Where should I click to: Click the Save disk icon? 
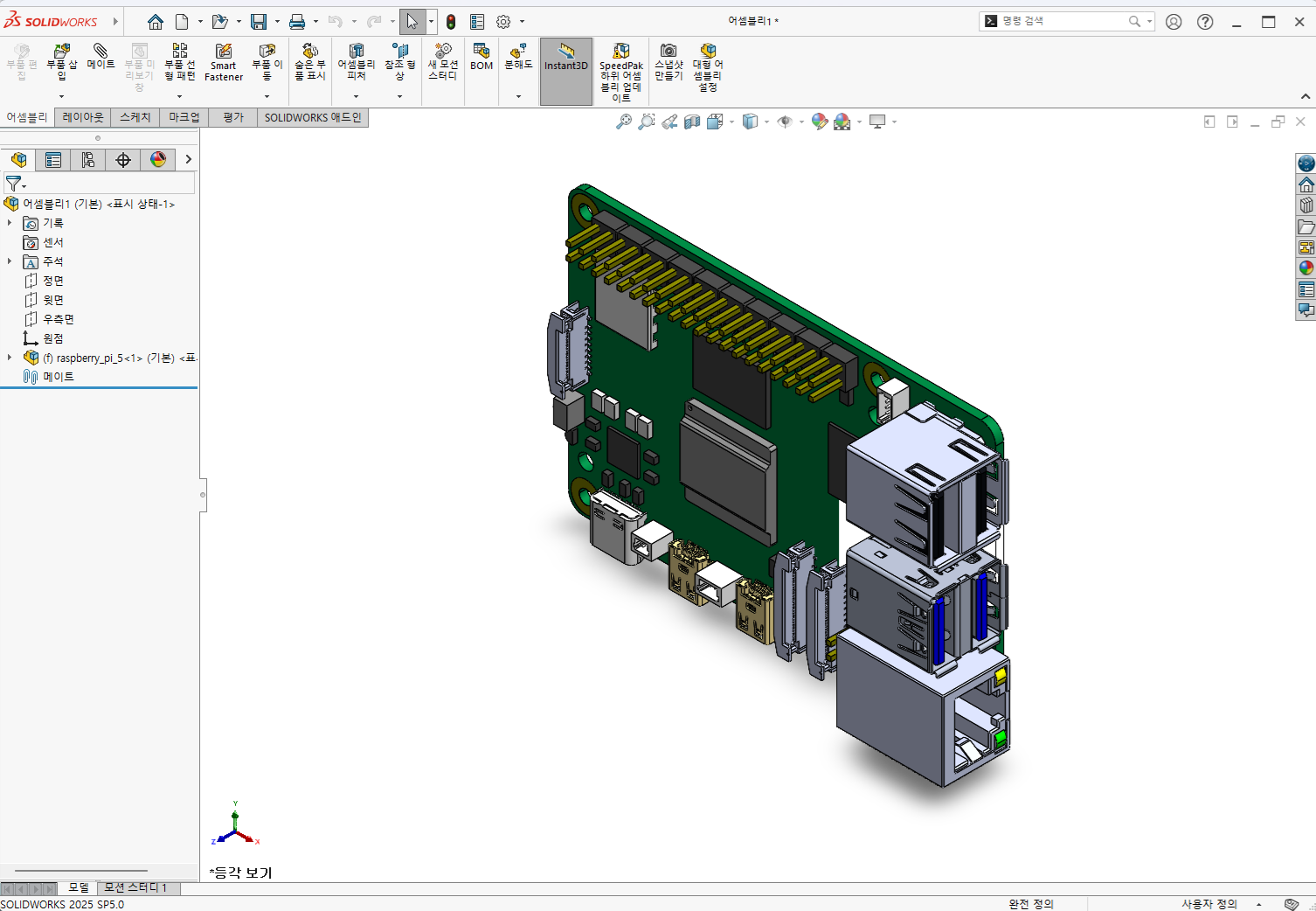[259, 22]
